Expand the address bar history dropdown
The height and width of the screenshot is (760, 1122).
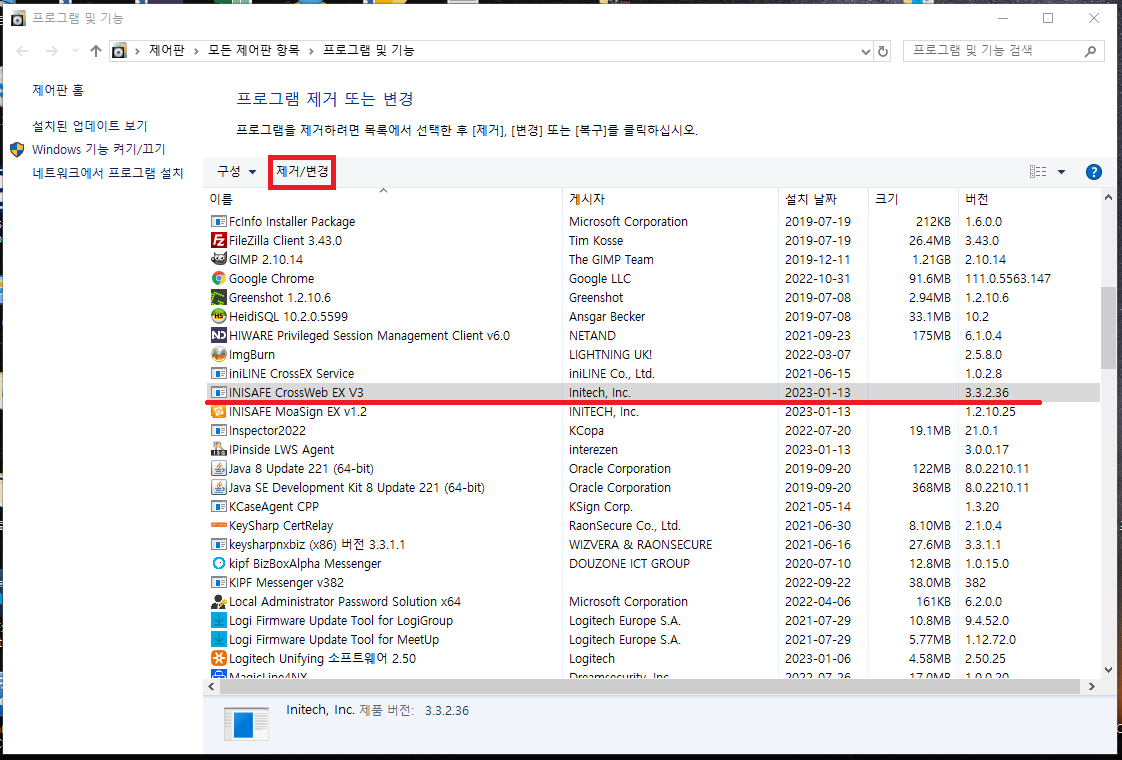tap(865, 52)
